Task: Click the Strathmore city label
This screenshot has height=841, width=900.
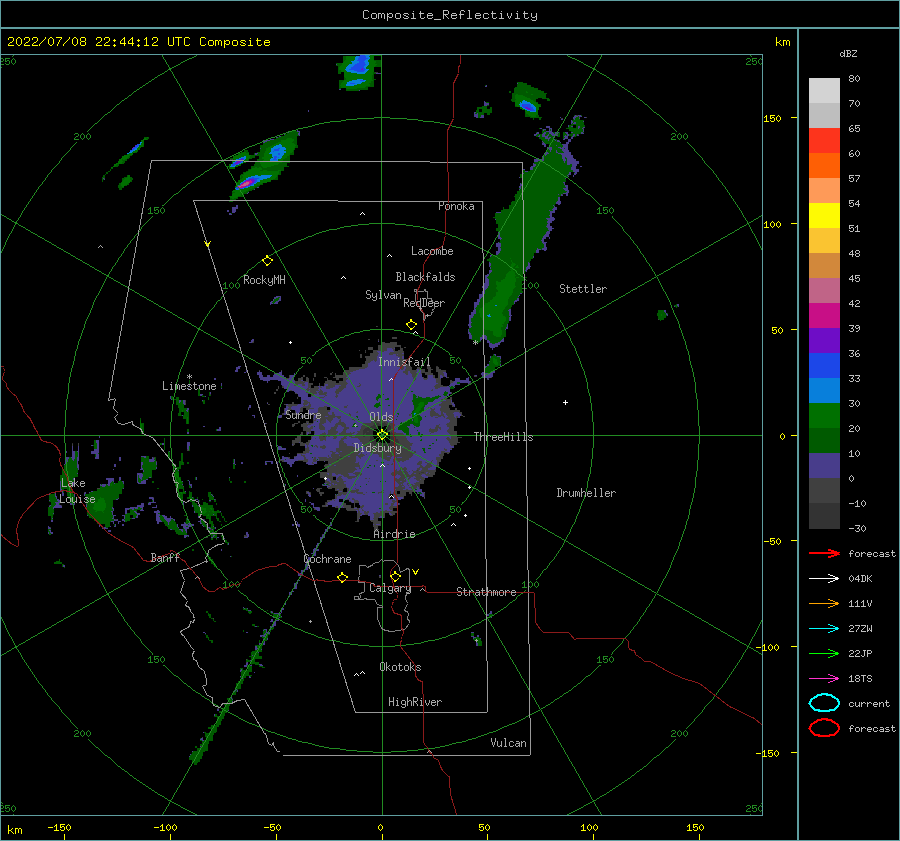Action: pos(486,592)
